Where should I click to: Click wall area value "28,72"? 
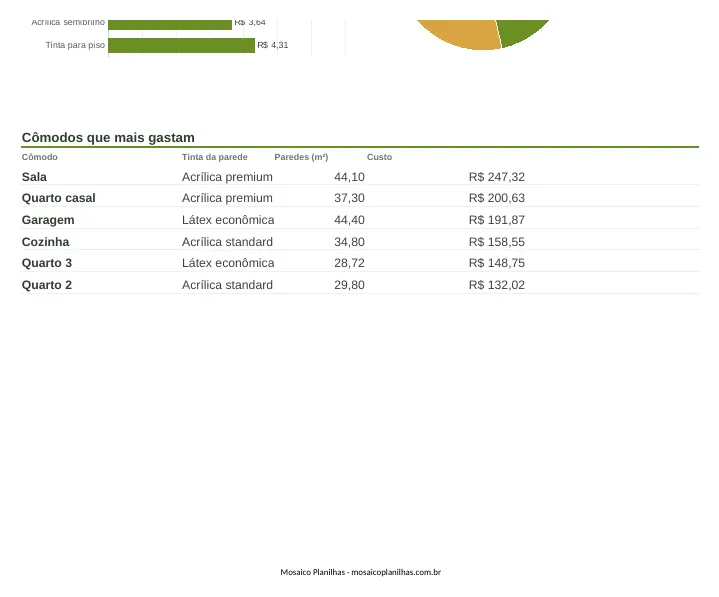click(x=349, y=263)
